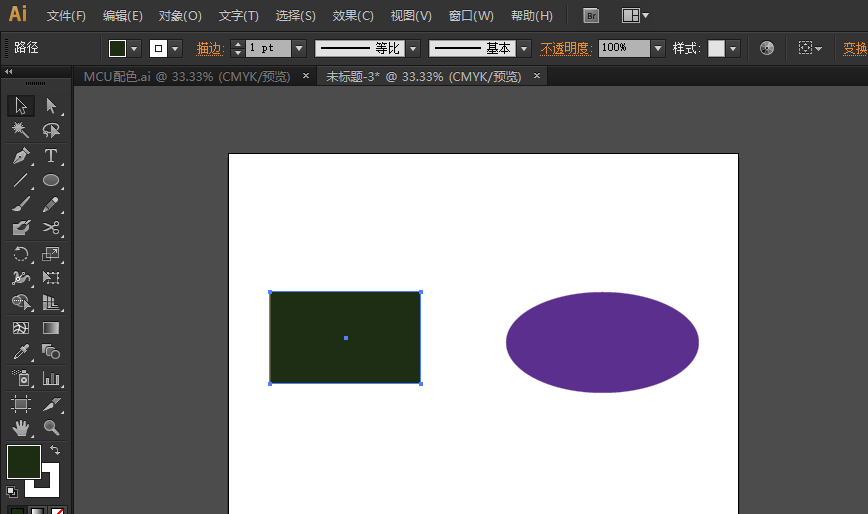Swap fill and stroke colors

pyautogui.click(x=55, y=450)
